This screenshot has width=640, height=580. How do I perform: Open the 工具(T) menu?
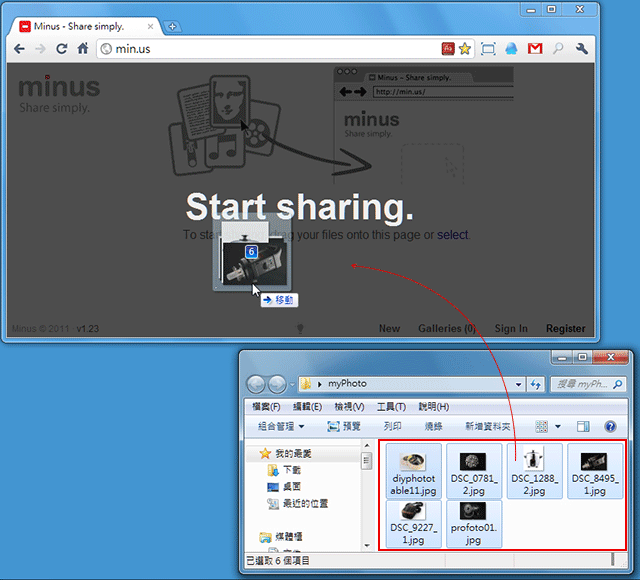391,407
